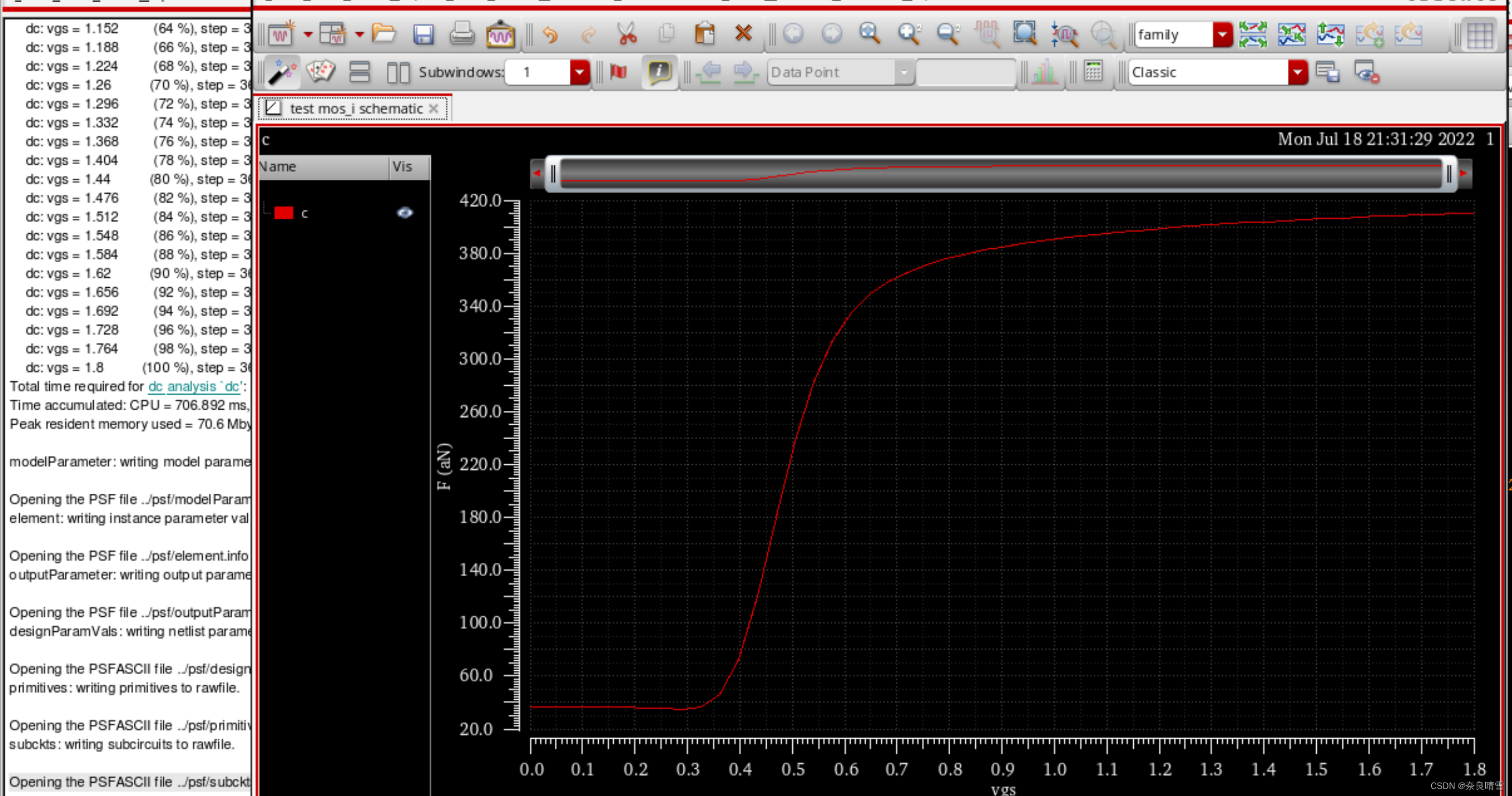Open the family plot mode dropdown
Viewport: 1512px width, 796px height.
tap(1222, 35)
